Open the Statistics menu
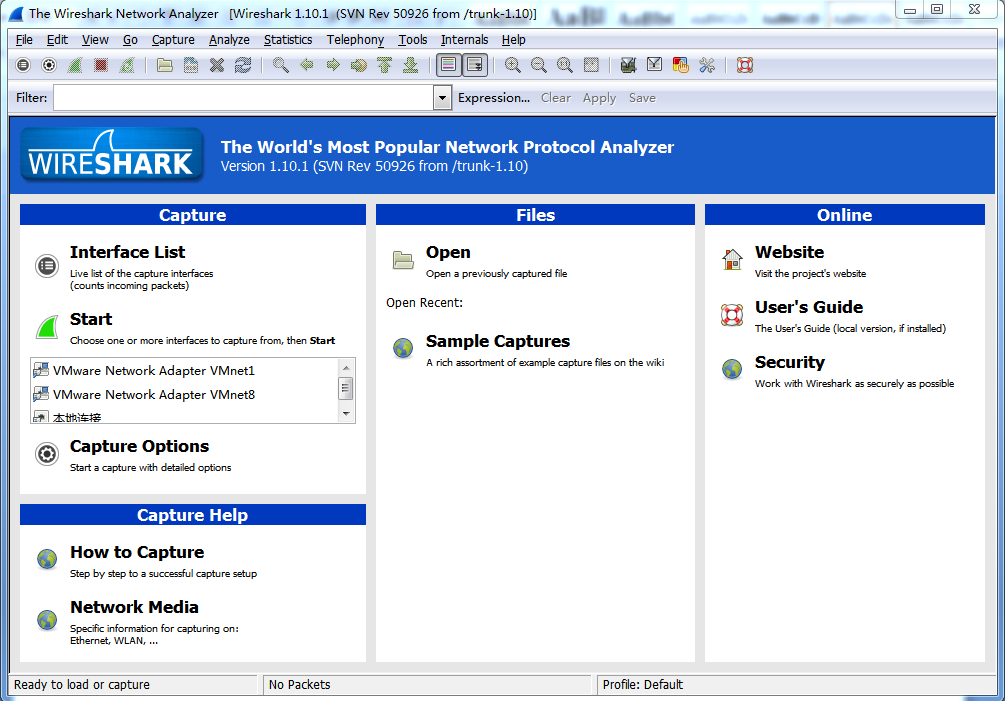The height and width of the screenshot is (701, 1005). 288,40
